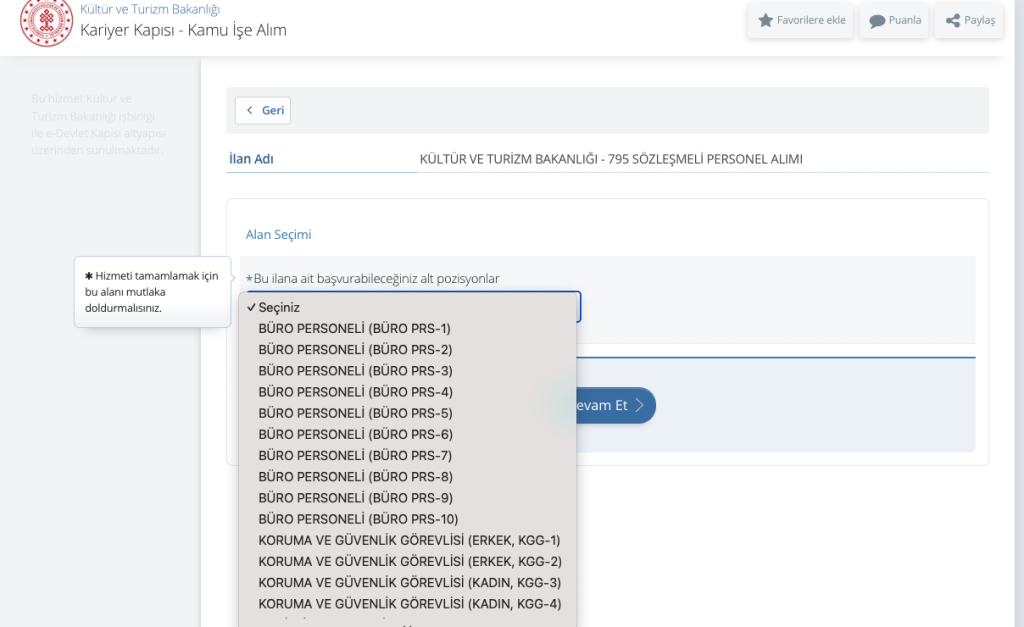The image size is (1024, 627).
Task: Go back using the Geri button
Action: (x=263, y=110)
